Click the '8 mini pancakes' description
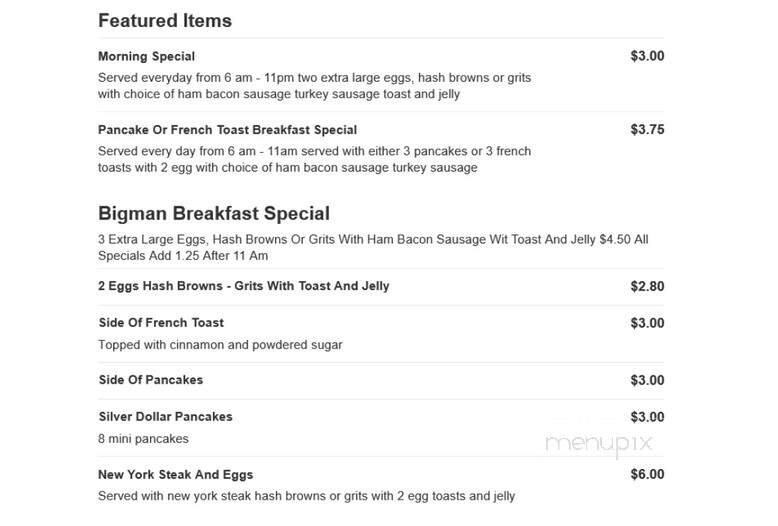 143,439
